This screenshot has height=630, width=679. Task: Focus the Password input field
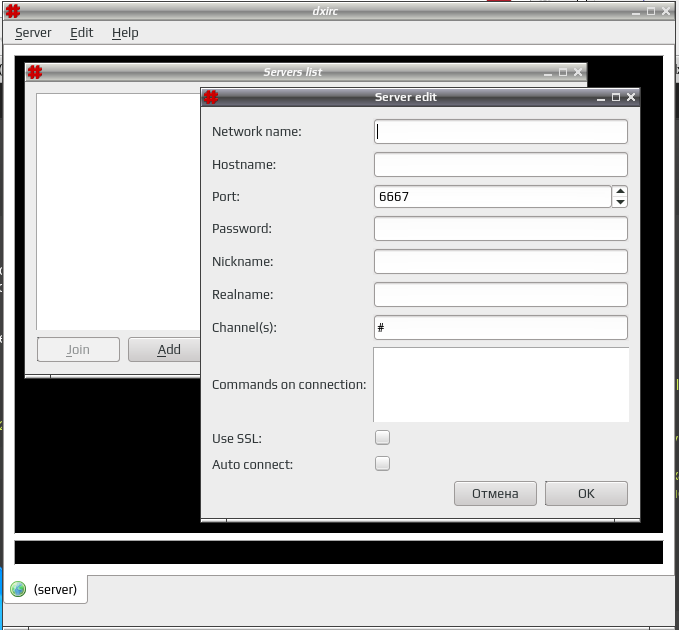tap(501, 229)
